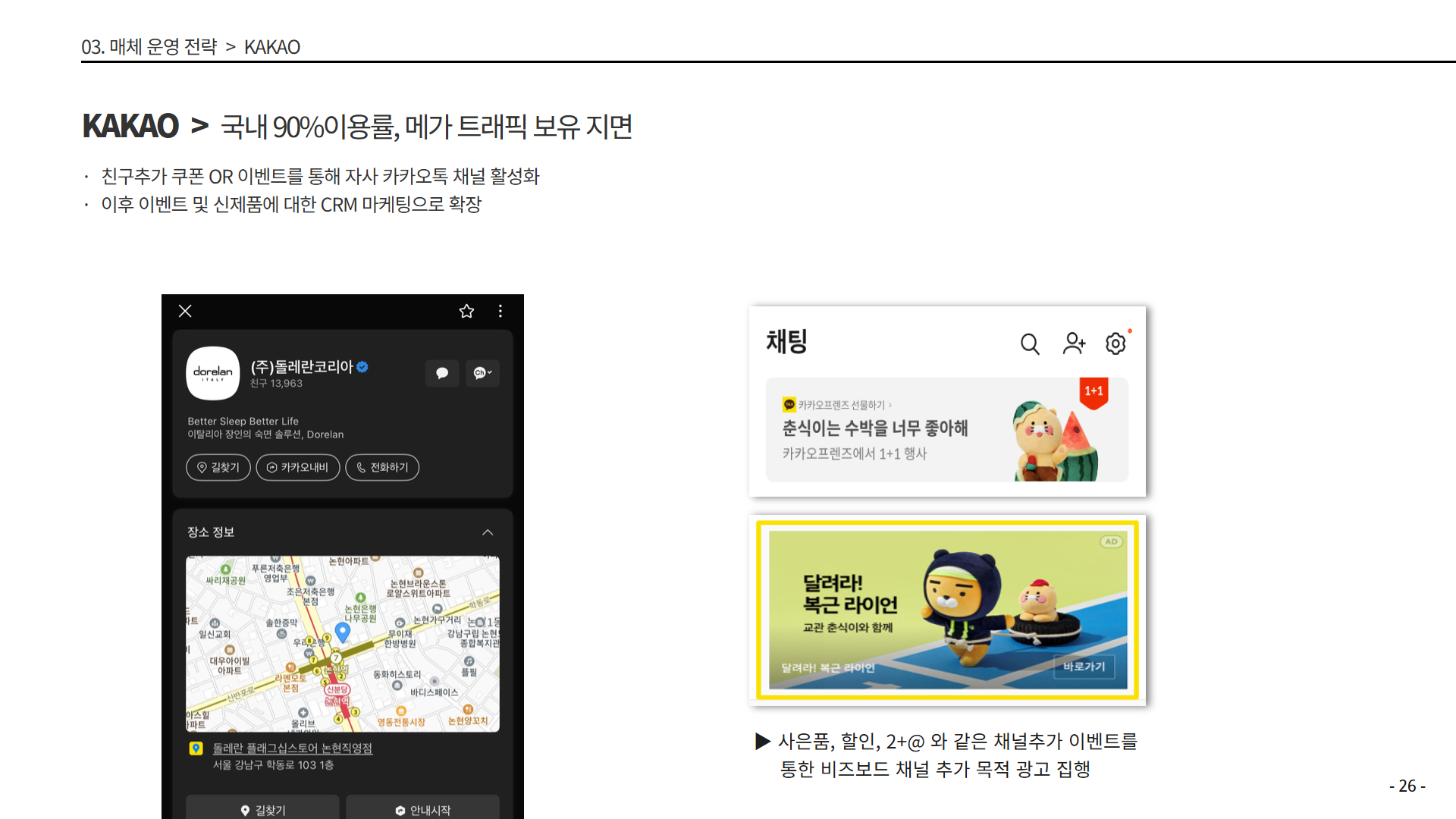Close the Dorelan channel profile with X
Viewport: 1456px width, 819px height.
pyautogui.click(x=185, y=311)
